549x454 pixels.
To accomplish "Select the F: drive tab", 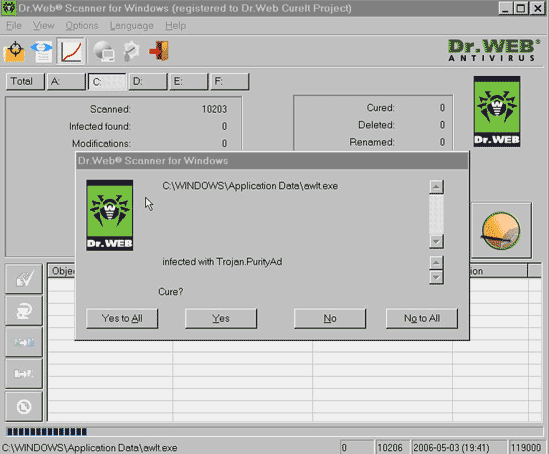I will [229, 82].
